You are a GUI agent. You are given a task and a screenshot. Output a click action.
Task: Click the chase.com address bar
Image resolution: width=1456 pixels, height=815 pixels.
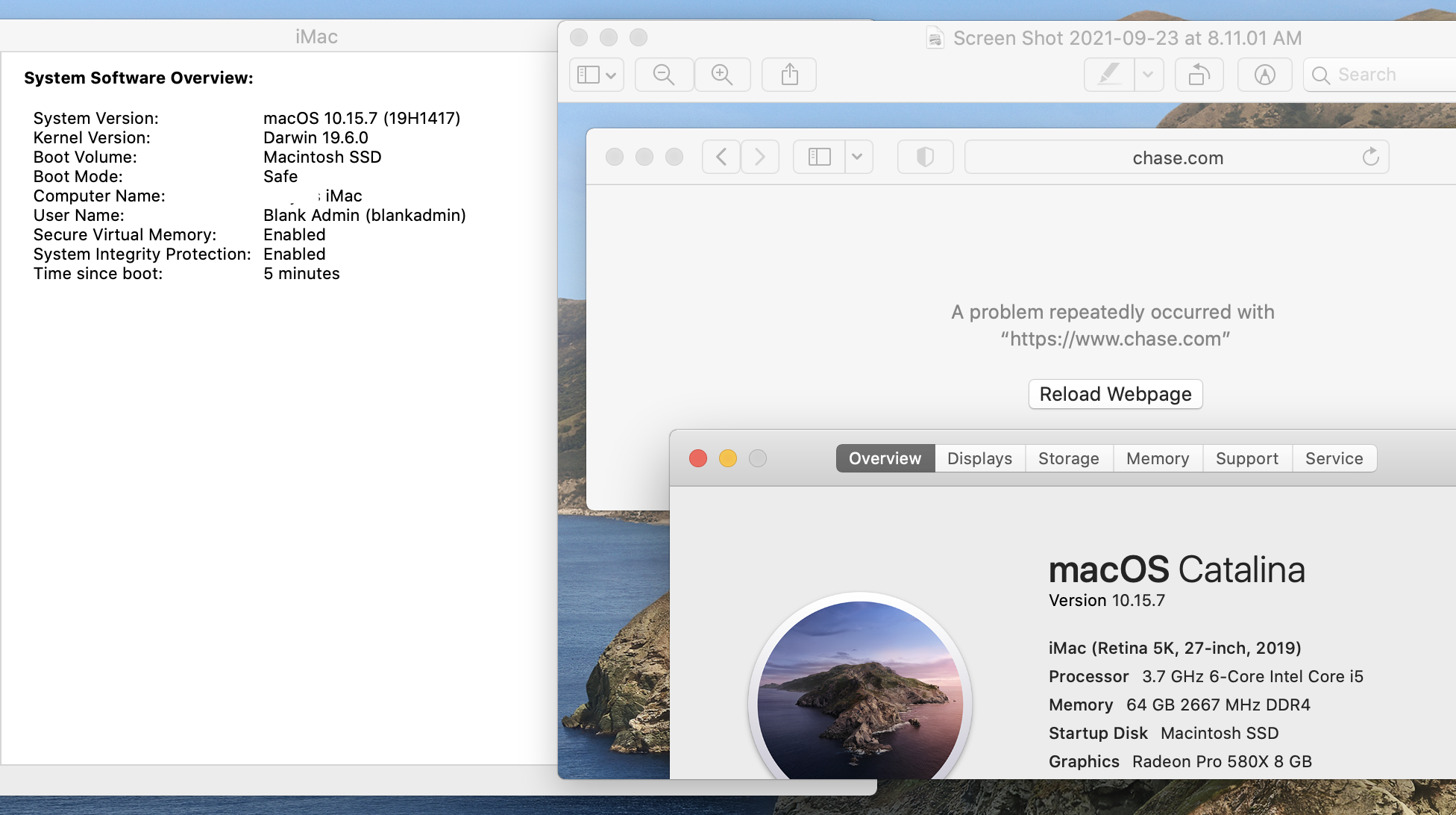click(x=1177, y=157)
